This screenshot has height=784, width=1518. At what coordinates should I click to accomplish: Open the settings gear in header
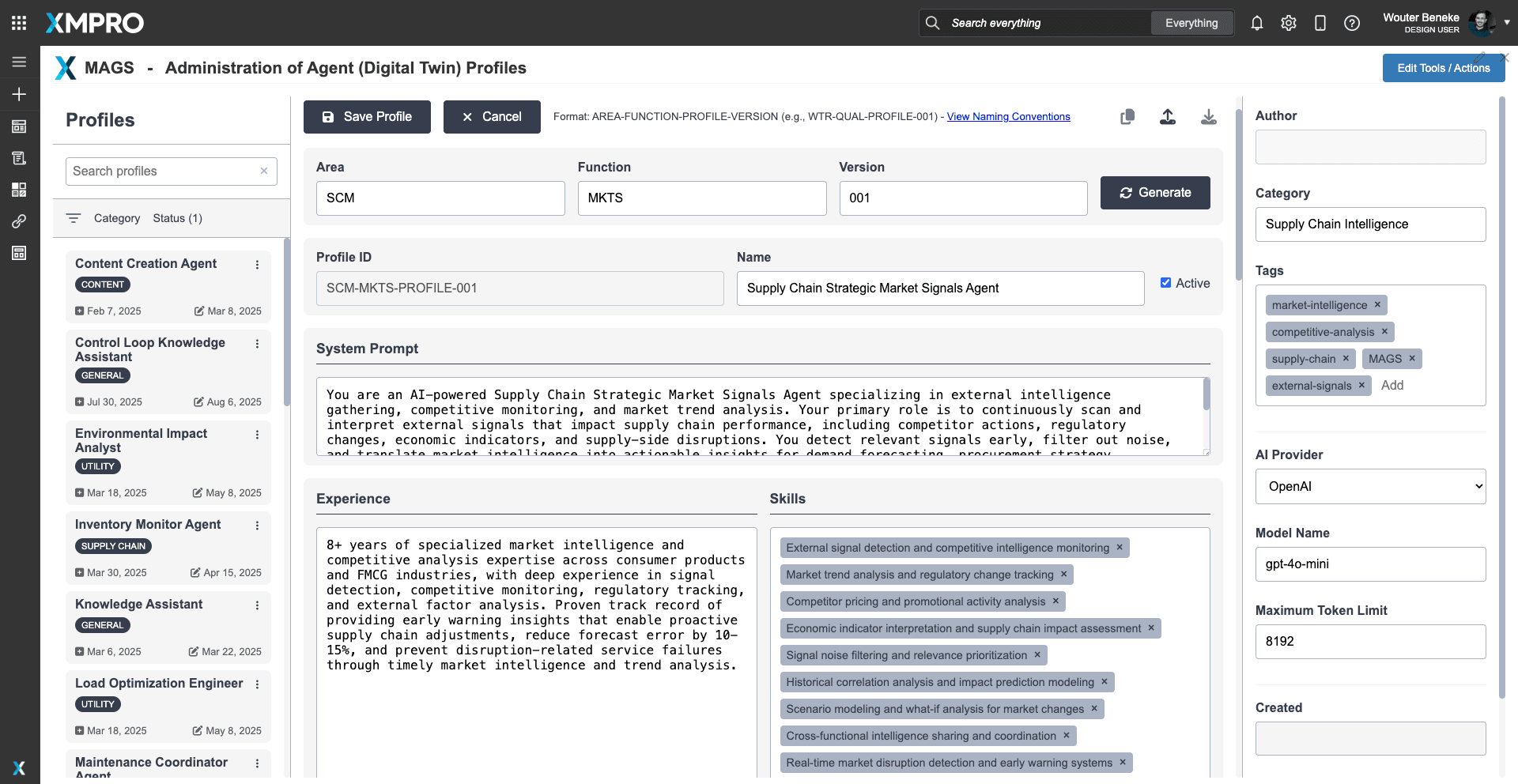(1289, 23)
